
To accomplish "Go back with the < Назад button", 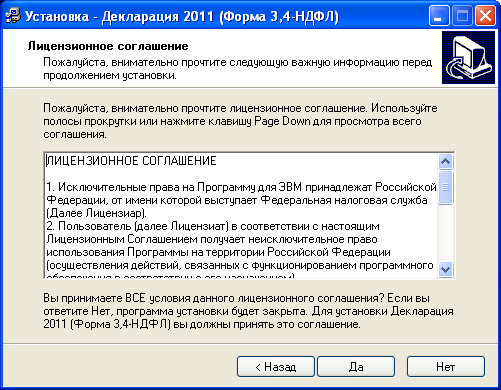I will [x=276, y=367].
